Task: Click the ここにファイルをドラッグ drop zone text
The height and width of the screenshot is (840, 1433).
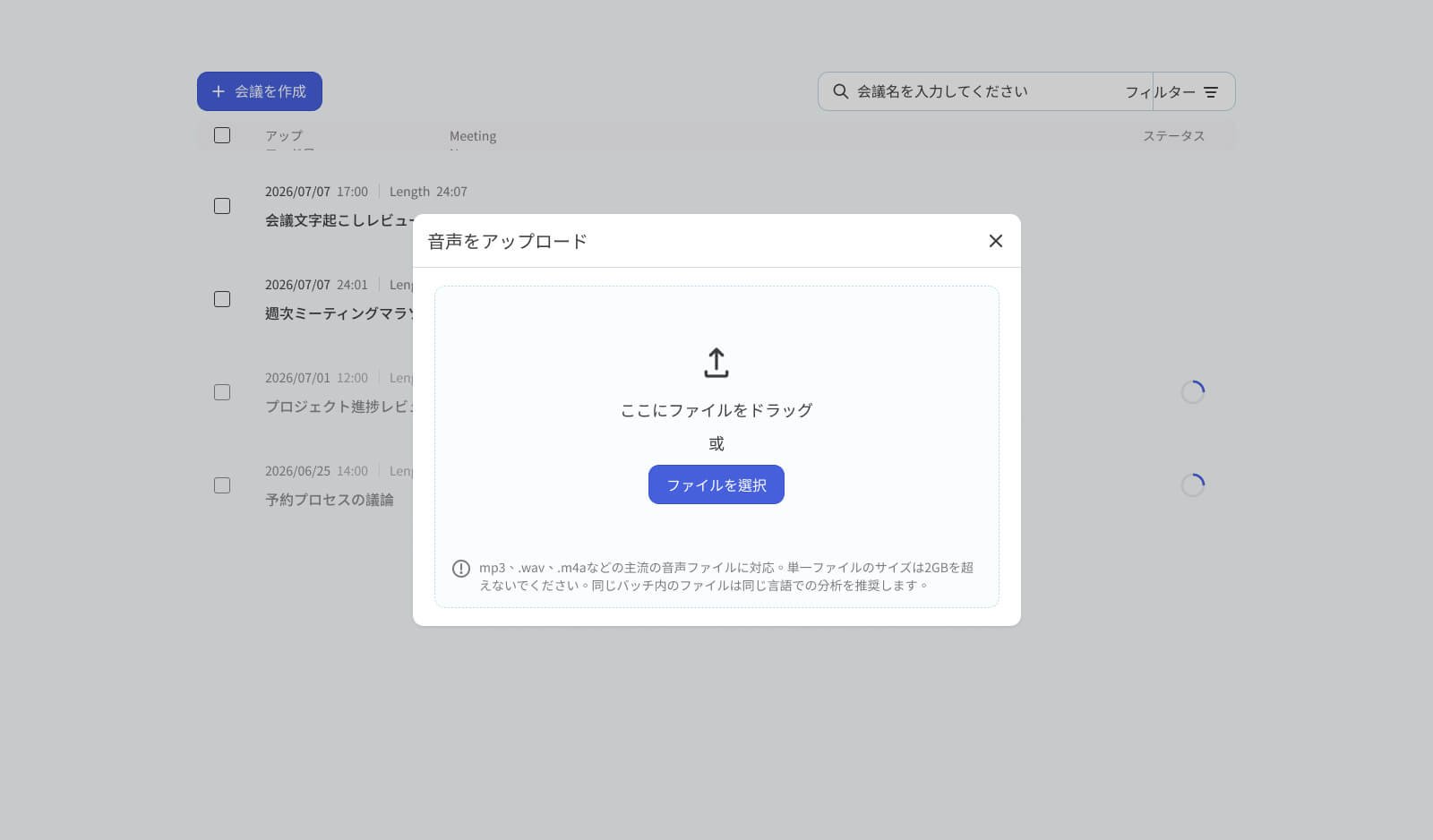Action: click(716, 410)
